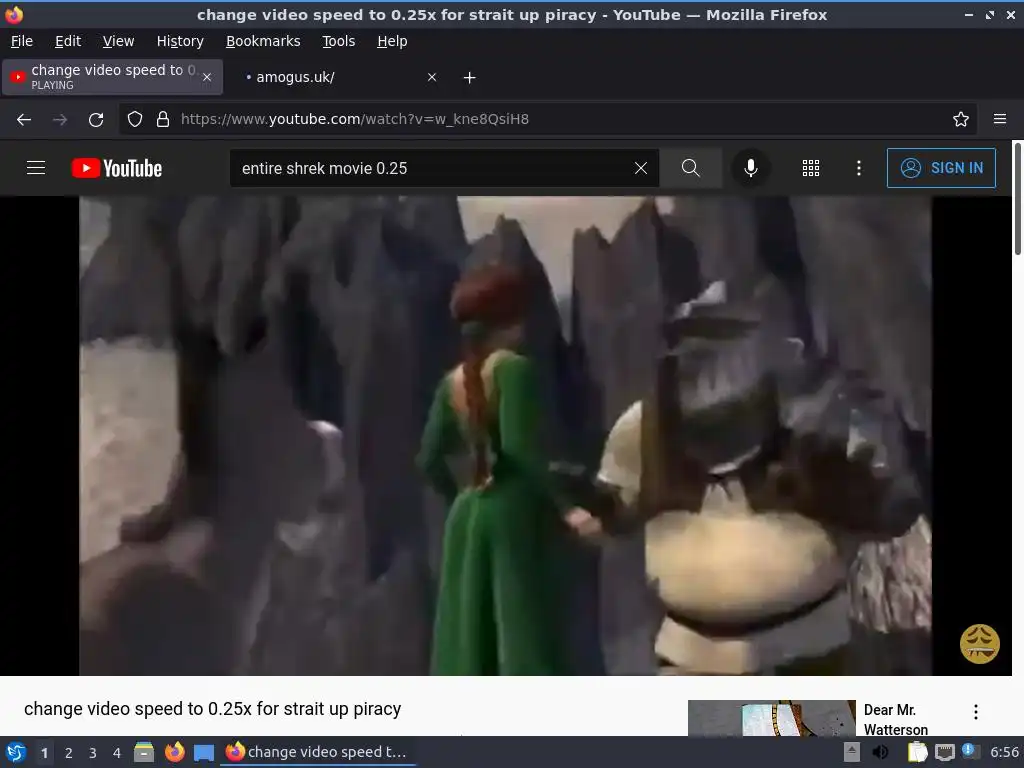Screen dimensions: 1024x768
Task: Run search with the magnifier button
Action: (x=690, y=168)
